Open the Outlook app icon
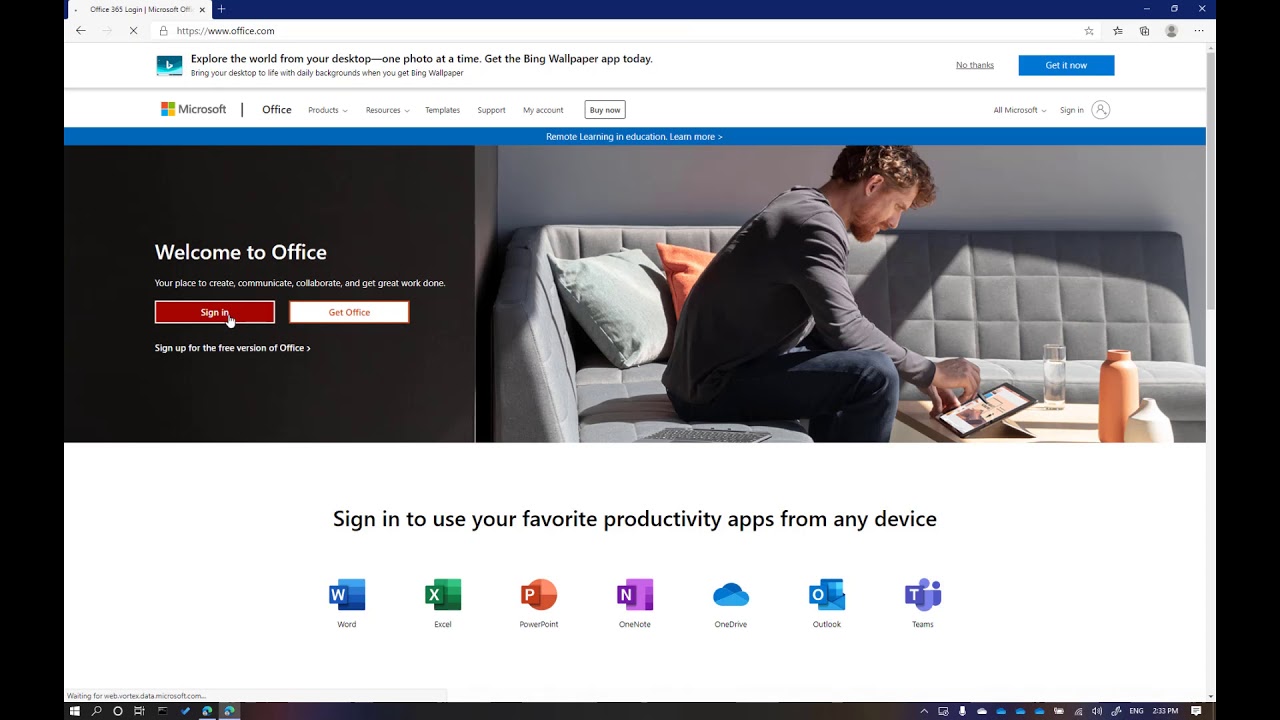Image resolution: width=1280 pixels, height=720 pixels. (x=827, y=594)
